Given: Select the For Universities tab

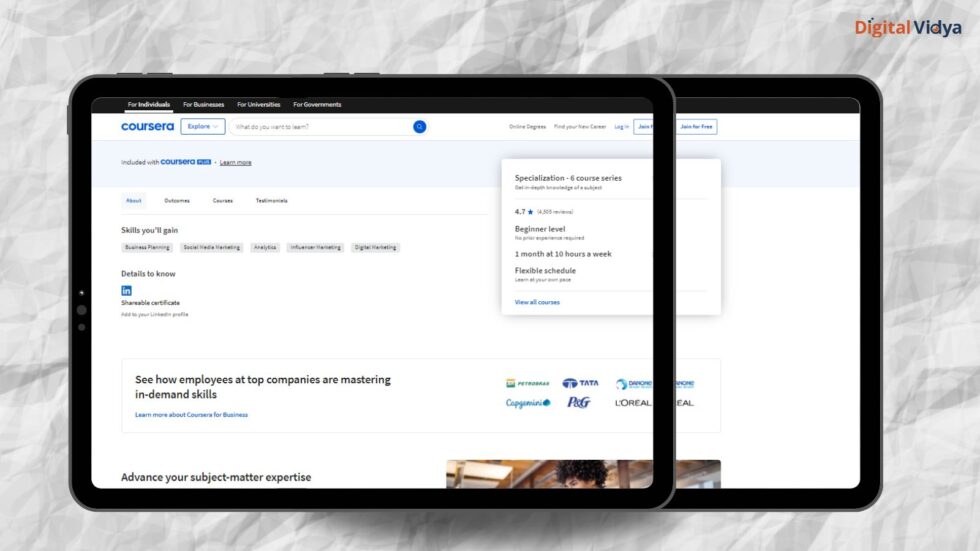Looking at the screenshot, I should tap(259, 104).
